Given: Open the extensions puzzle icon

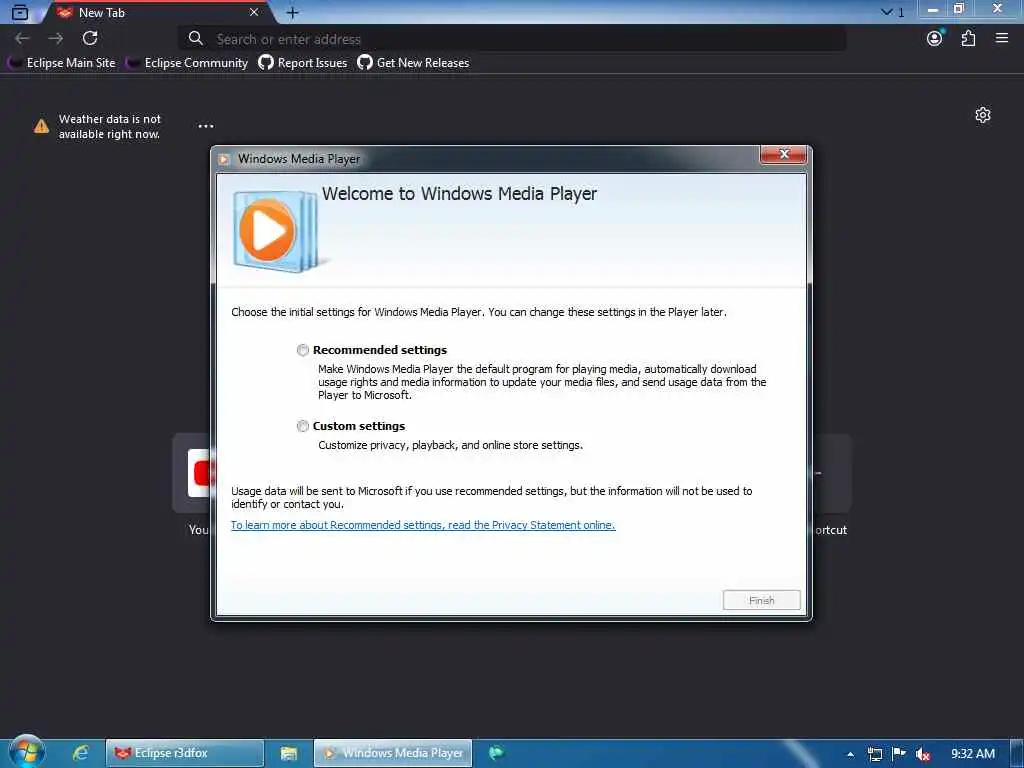Looking at the screenshot, I should pos(968,39).
